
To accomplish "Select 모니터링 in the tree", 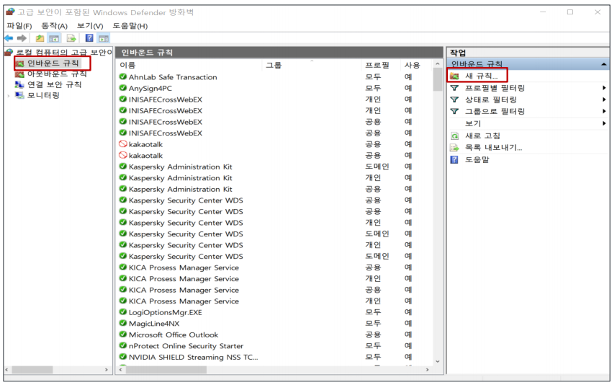I will click(x=43, y=95).
